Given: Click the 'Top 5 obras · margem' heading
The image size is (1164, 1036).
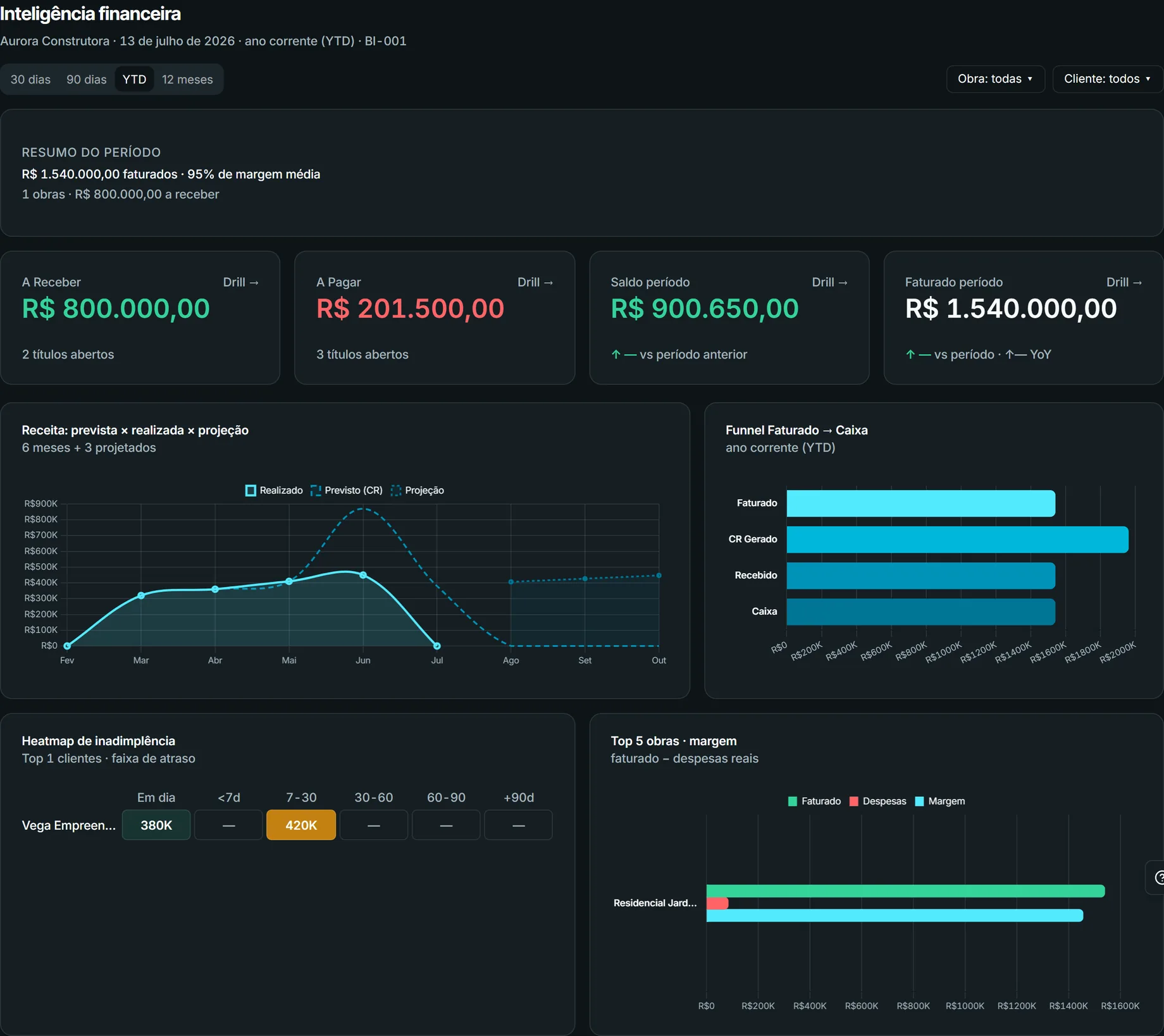Looking at the screenshot, I should pyautogui.click(x=674, y=741).
